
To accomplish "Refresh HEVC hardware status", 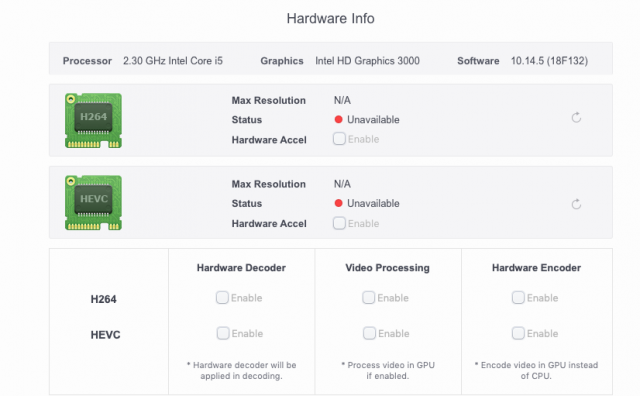I will tap(576, 204).
